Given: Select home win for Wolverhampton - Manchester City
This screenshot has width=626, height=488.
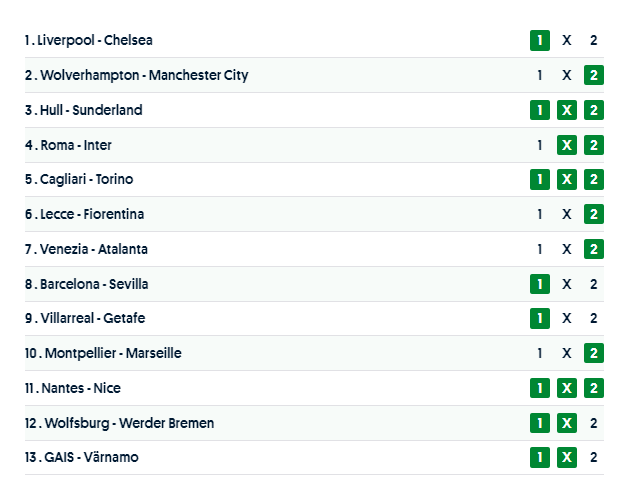Looking at the screenshot, I should coord(540,75).
